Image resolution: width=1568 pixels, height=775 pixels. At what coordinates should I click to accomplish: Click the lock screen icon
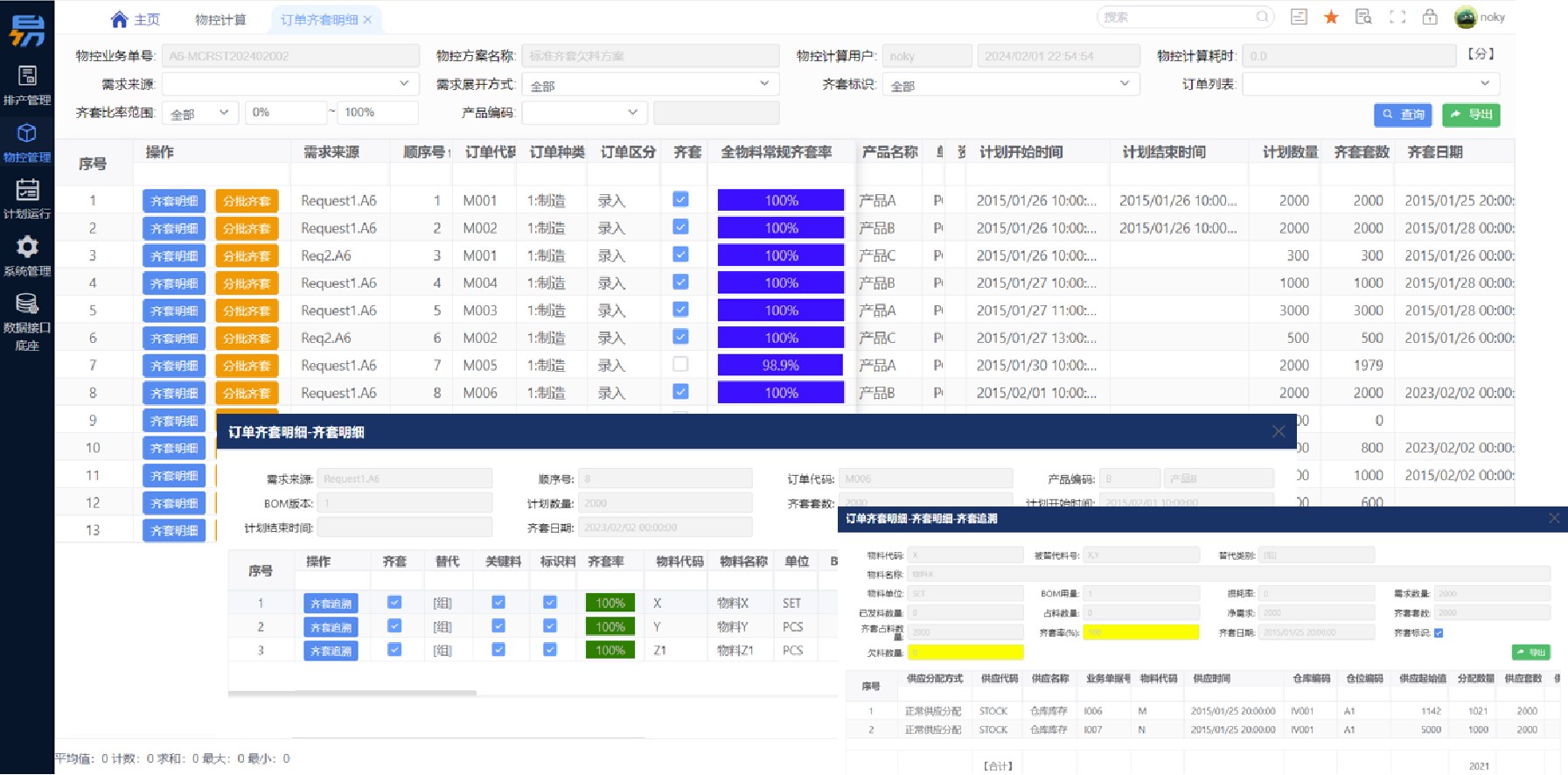point(1430,17)
